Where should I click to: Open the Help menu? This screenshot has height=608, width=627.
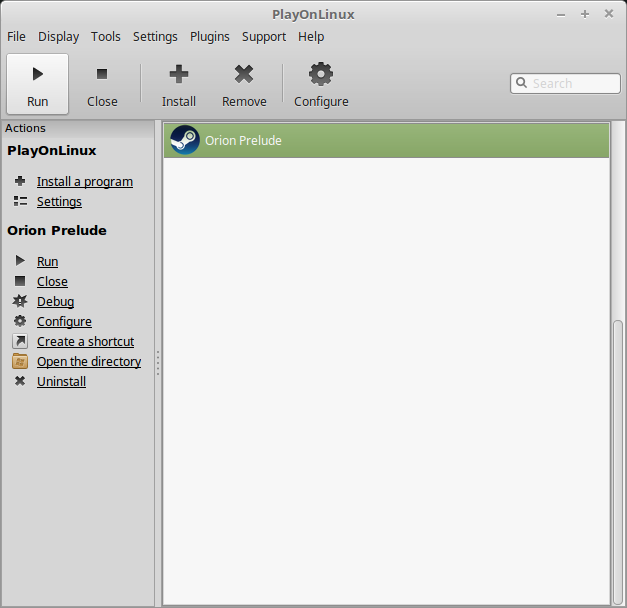pos(311,37)
